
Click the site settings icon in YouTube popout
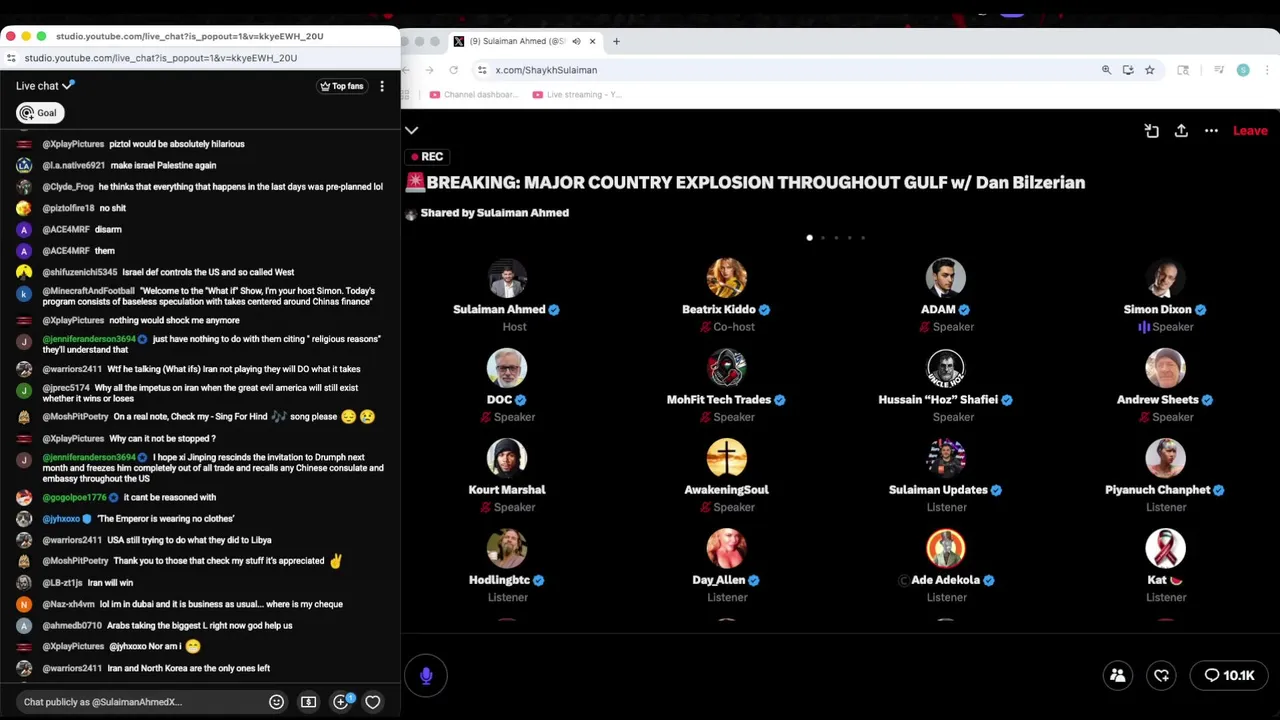(11, 58)
